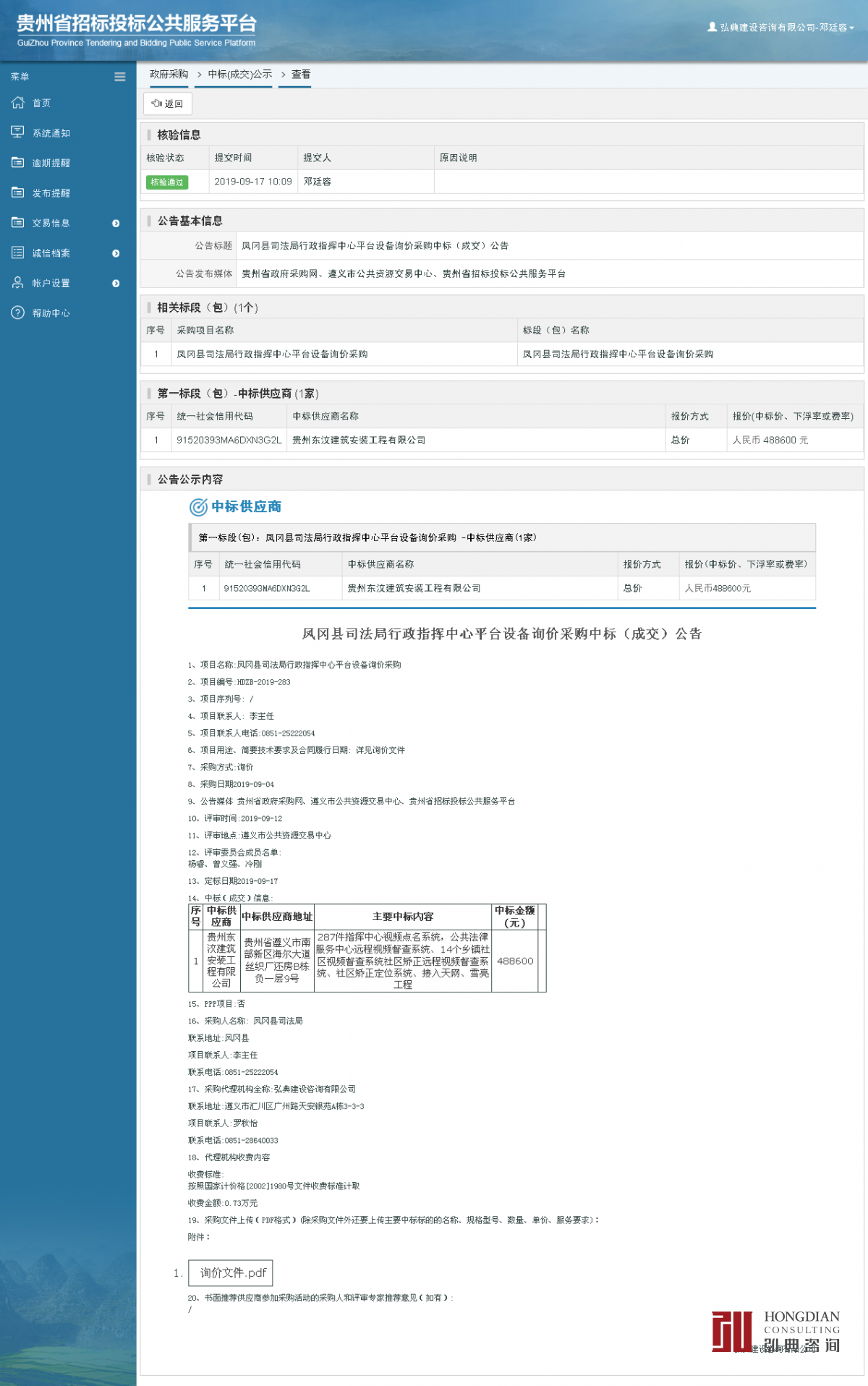
Task: Click the 标段（包）名称 column header
Action: (x=556, y=331)
